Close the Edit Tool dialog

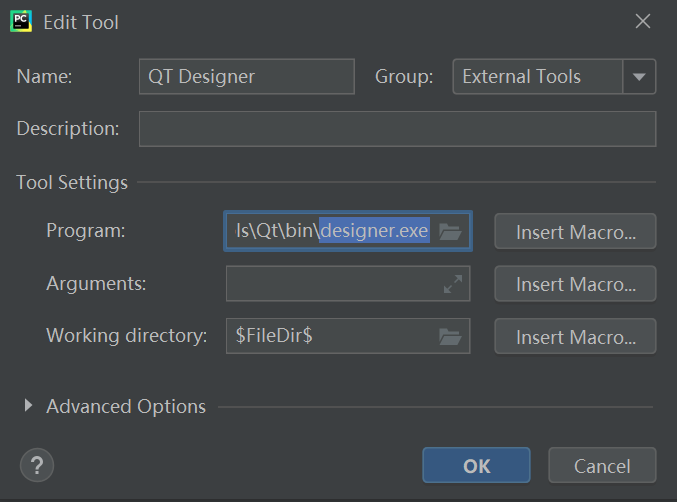point(642,21)
